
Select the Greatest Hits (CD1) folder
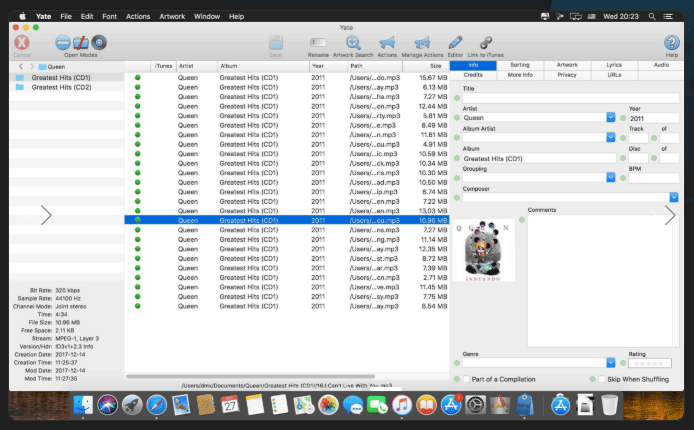point(61,77)
